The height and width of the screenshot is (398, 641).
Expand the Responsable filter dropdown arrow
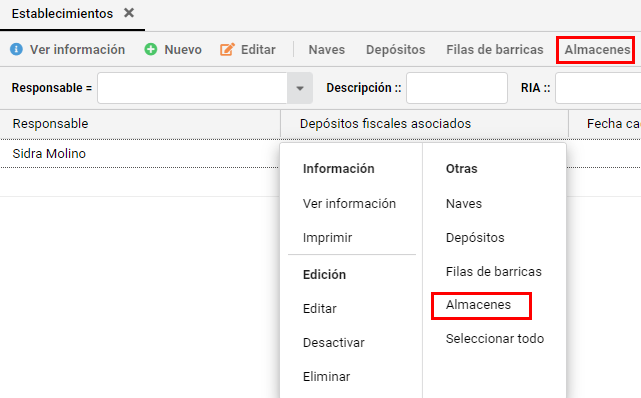(300, 88)
